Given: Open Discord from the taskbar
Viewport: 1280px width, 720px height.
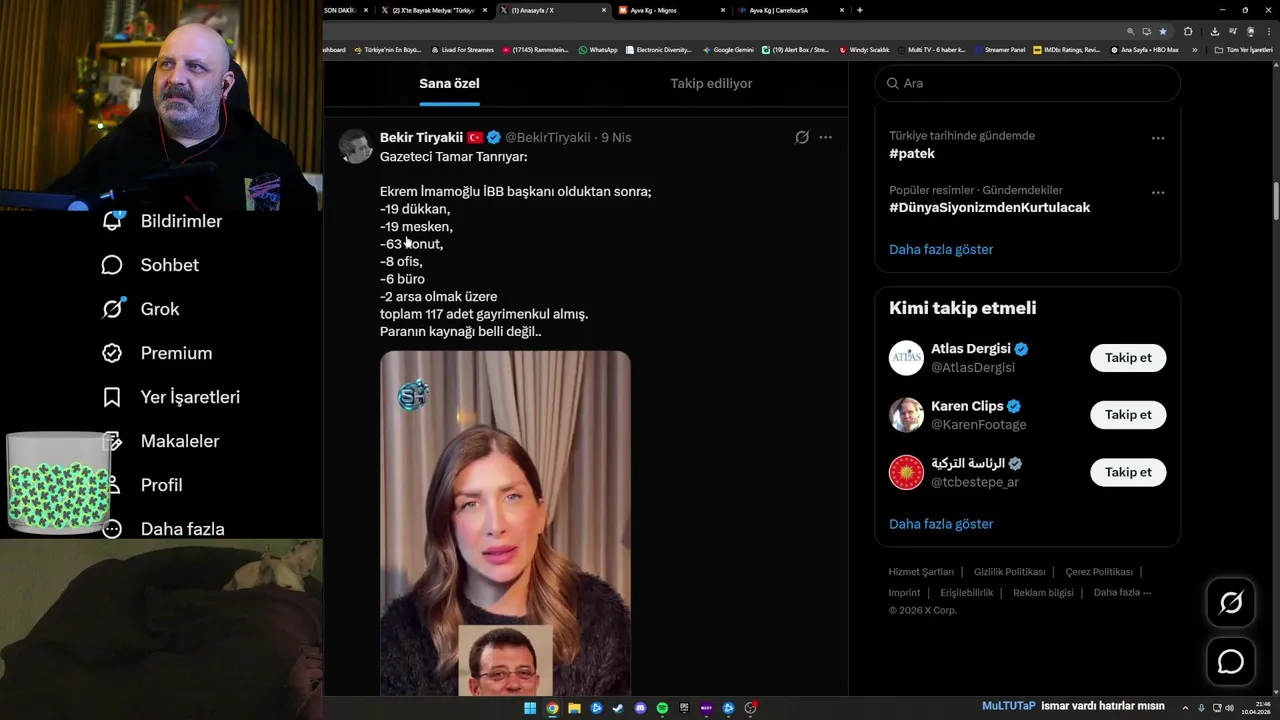Looking at the screenshot, I should [x=640, y=708].
